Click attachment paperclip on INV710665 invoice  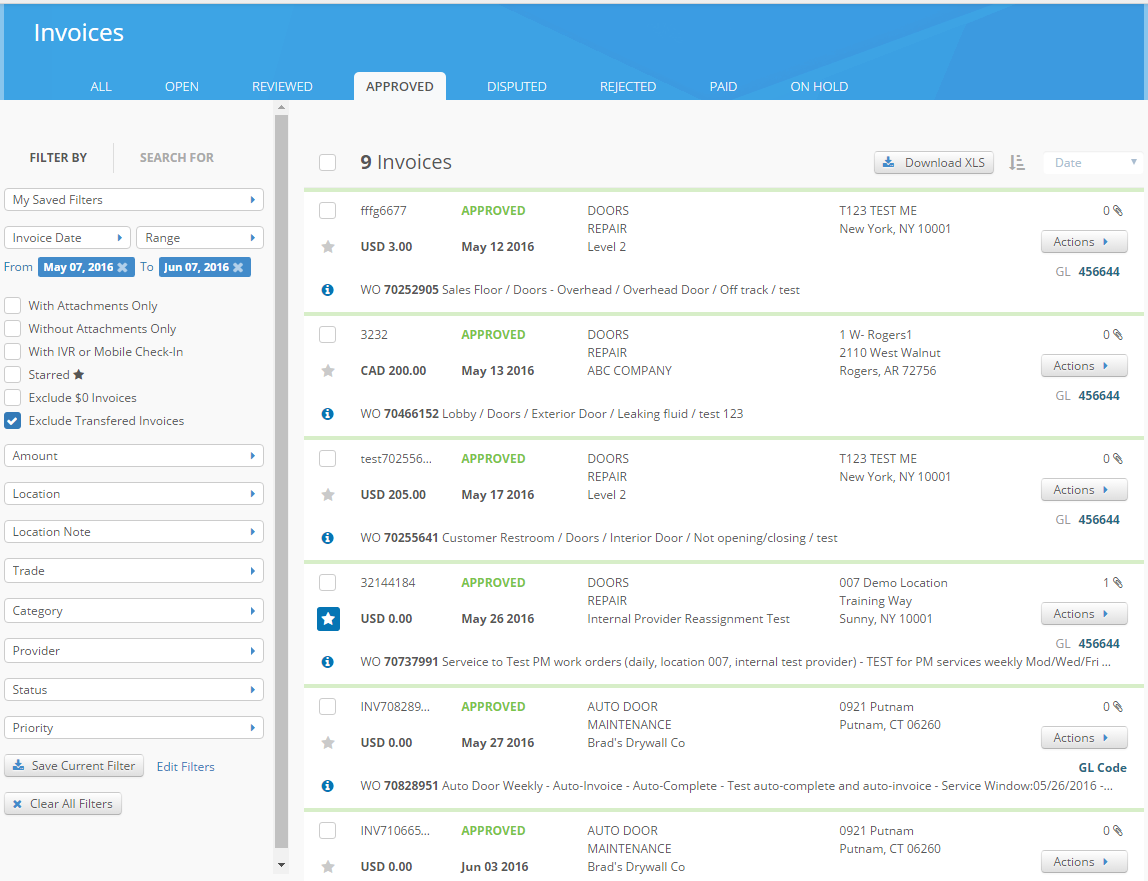(x=1117, y=830)
